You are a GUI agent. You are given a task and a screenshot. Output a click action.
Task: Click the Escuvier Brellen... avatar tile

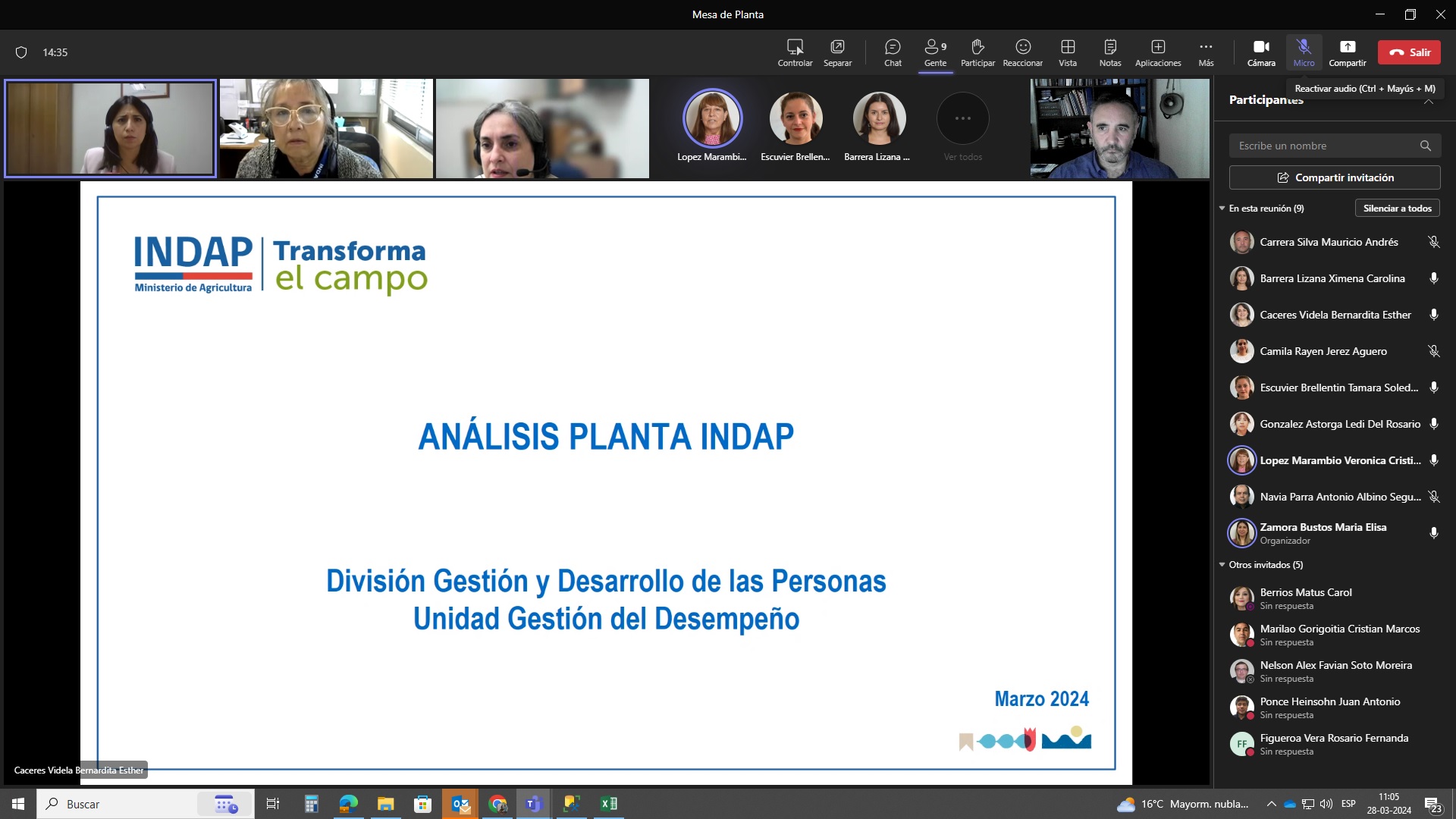point(795,127)
